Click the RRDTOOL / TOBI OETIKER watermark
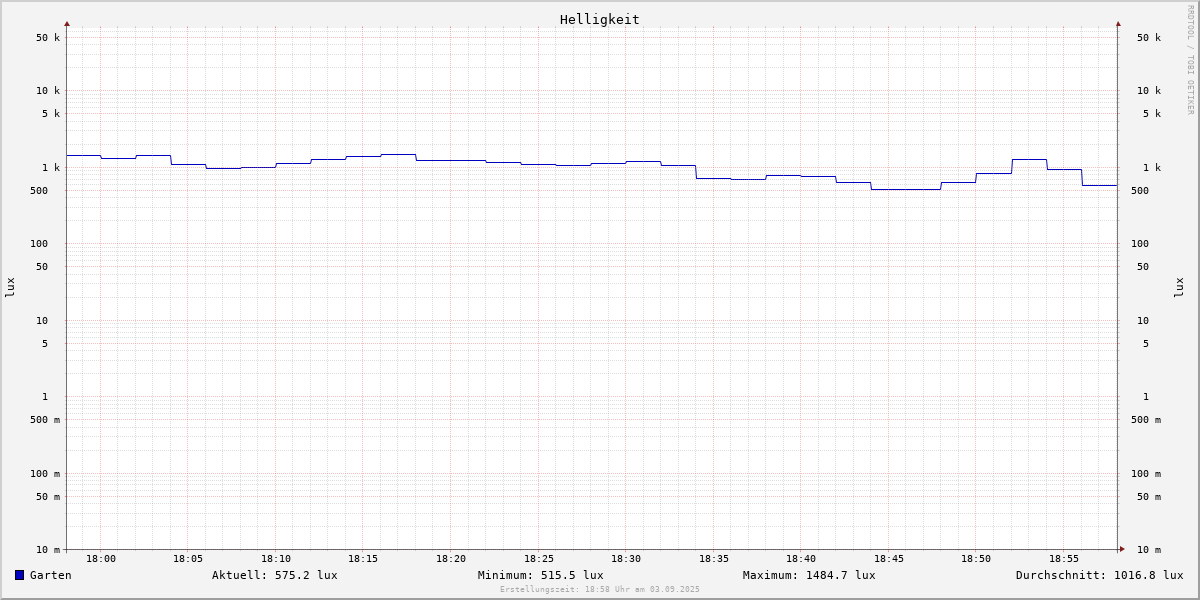 (x=1190, y=60)
